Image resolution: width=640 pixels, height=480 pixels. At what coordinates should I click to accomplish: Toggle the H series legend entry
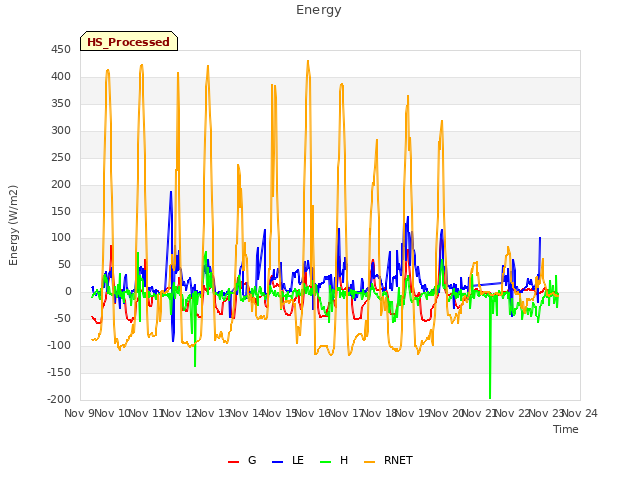(x=334, y=460)
